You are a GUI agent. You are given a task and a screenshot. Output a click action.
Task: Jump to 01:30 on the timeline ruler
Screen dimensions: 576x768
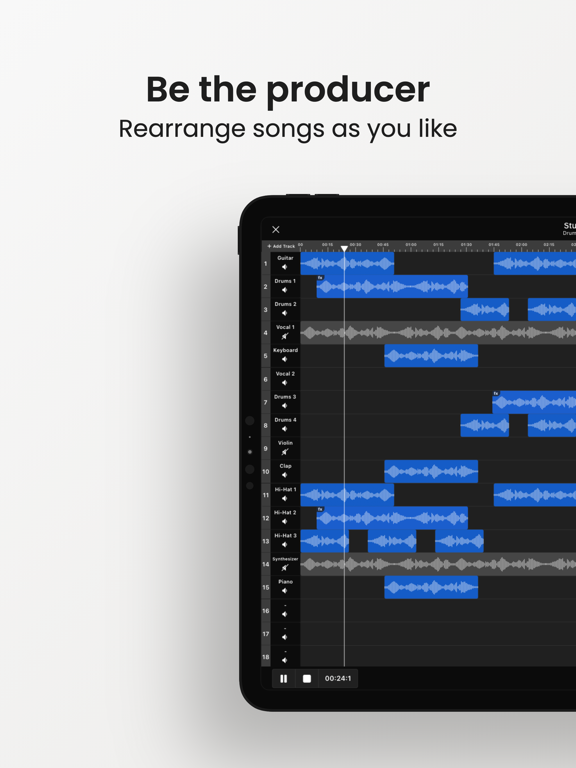pyautogui.click(x=466, y=245)
